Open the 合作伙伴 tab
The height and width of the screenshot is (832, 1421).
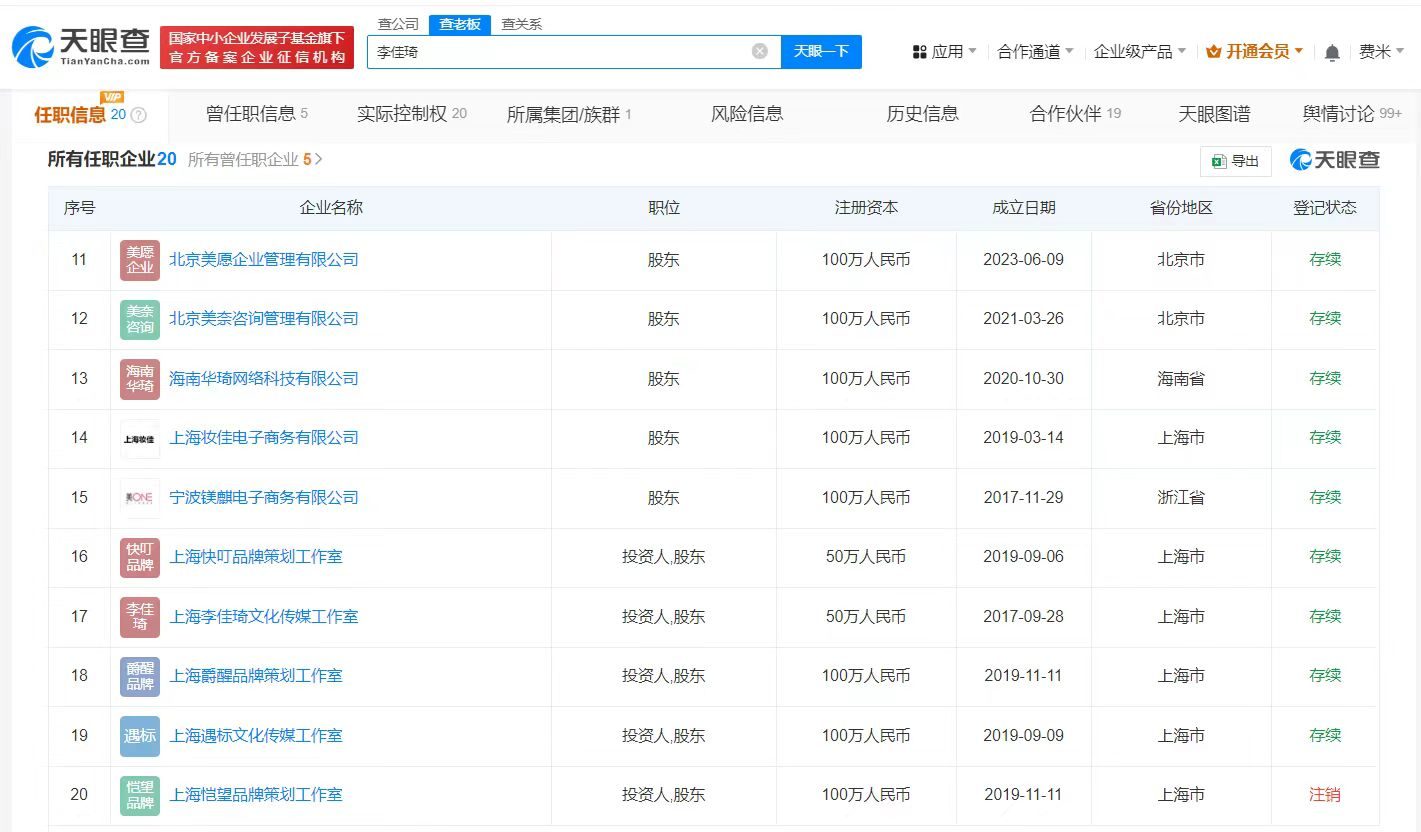coord(1075,114)
